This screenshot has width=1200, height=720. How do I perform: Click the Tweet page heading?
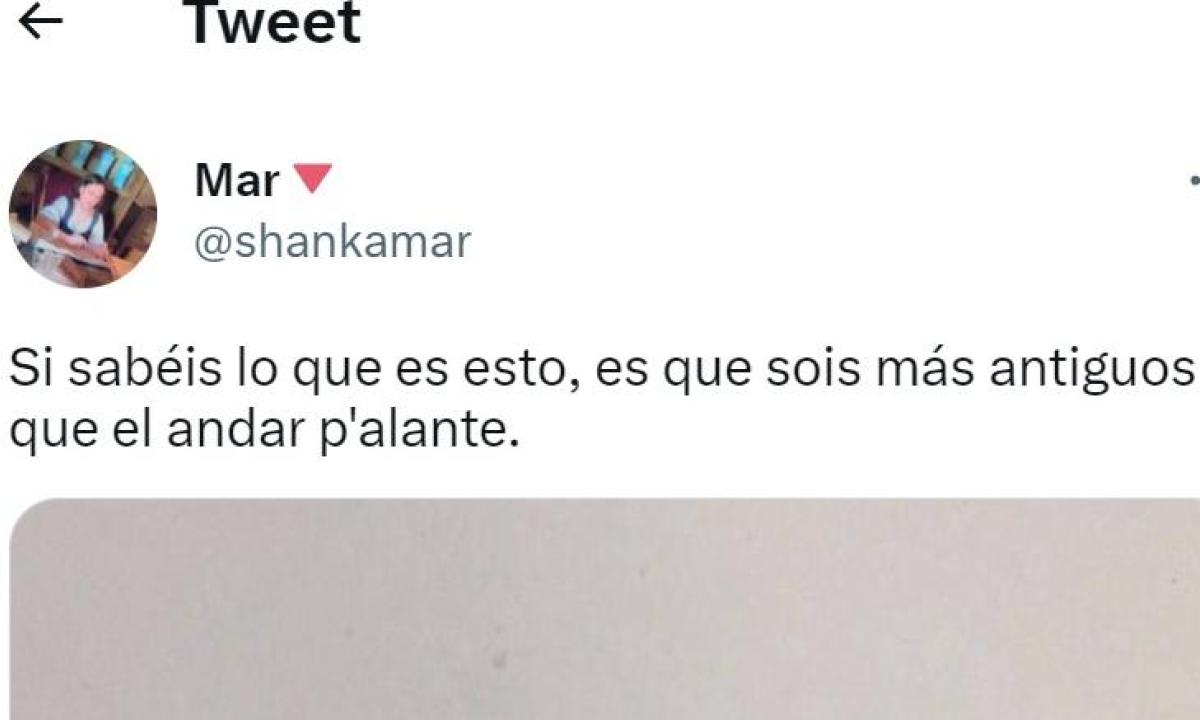(275, 22)
